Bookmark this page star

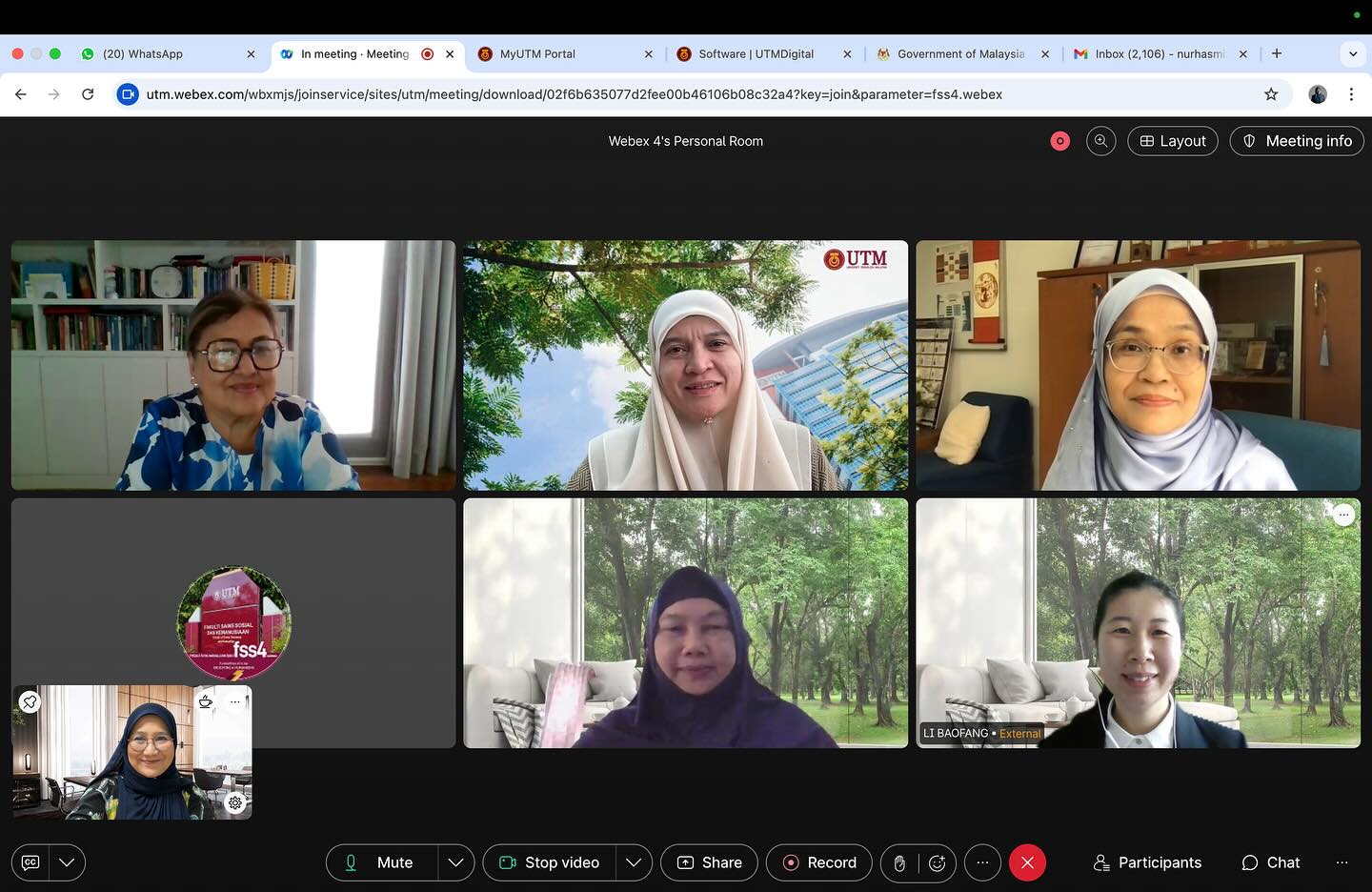click(1271, 94)
